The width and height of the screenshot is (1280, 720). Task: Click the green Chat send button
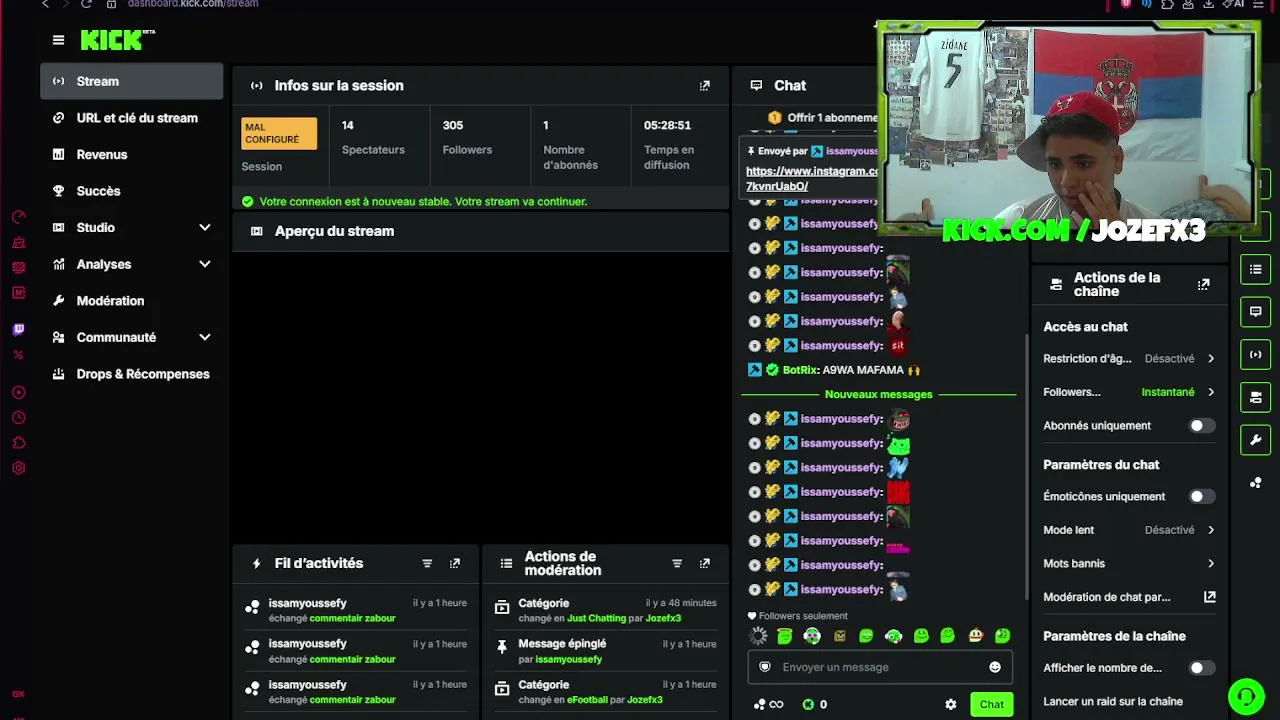coord(991,704)
